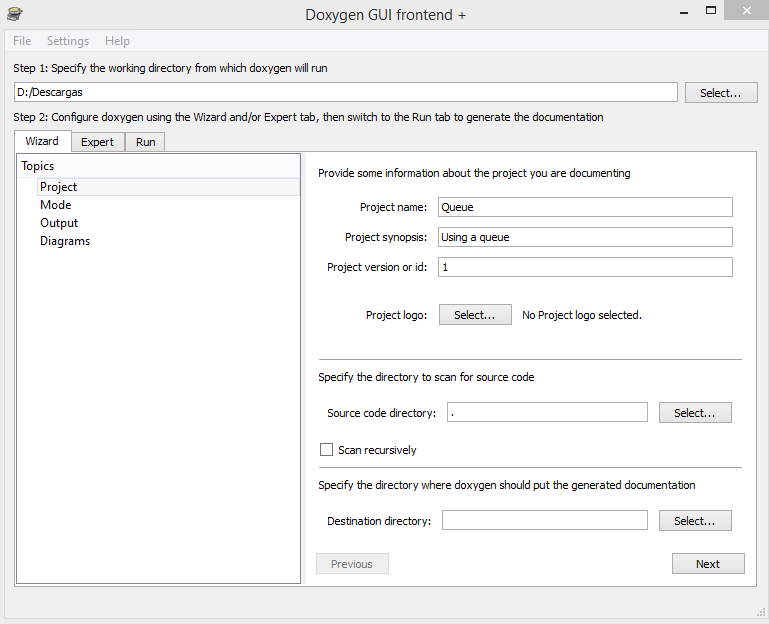Switch to the Expert tab
Screen dimensions: 769x624
coord(98,142)
